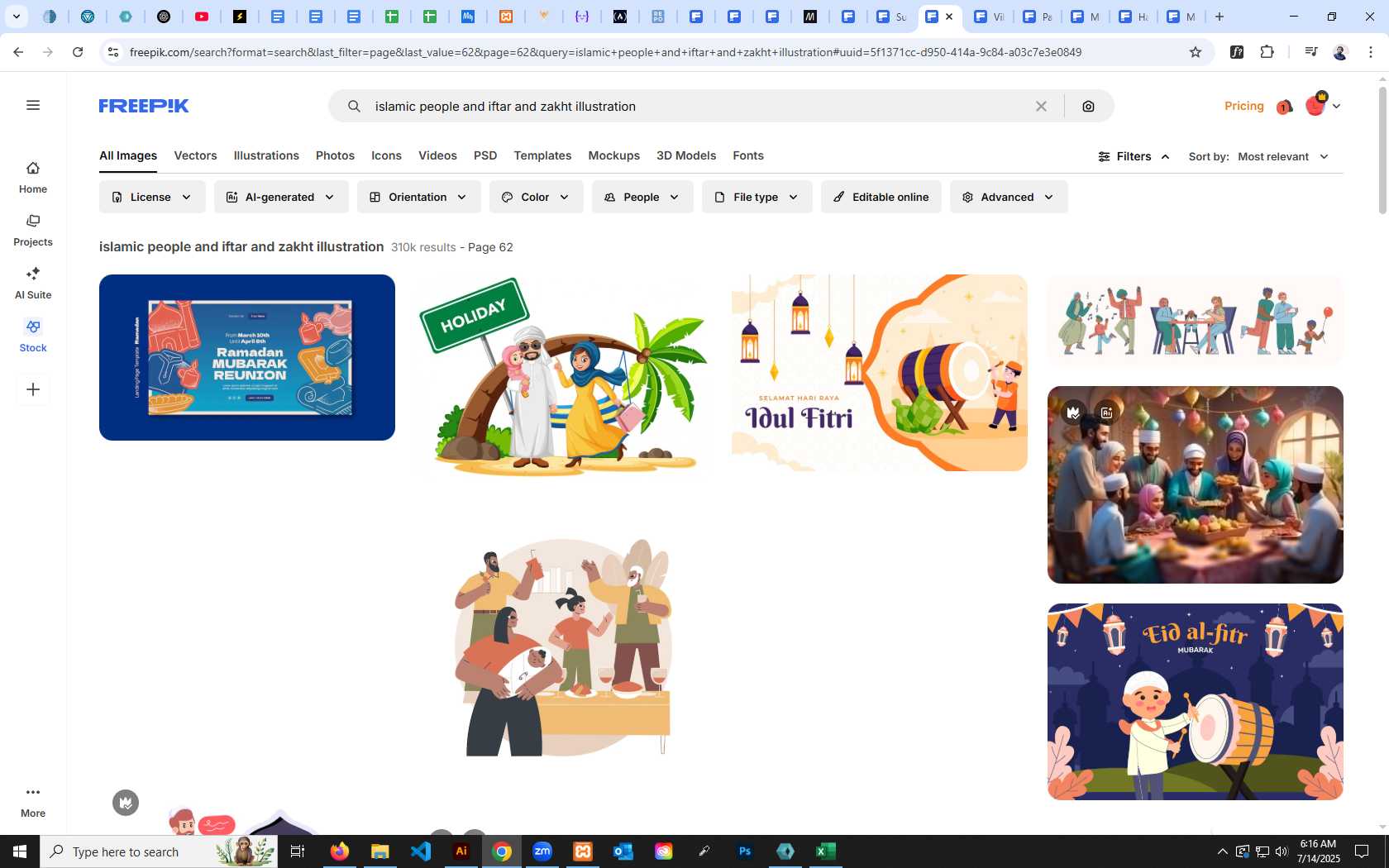
Task: Open Ramadan Mubarak Reunion thumbnail
Action: tap(247, 357)
